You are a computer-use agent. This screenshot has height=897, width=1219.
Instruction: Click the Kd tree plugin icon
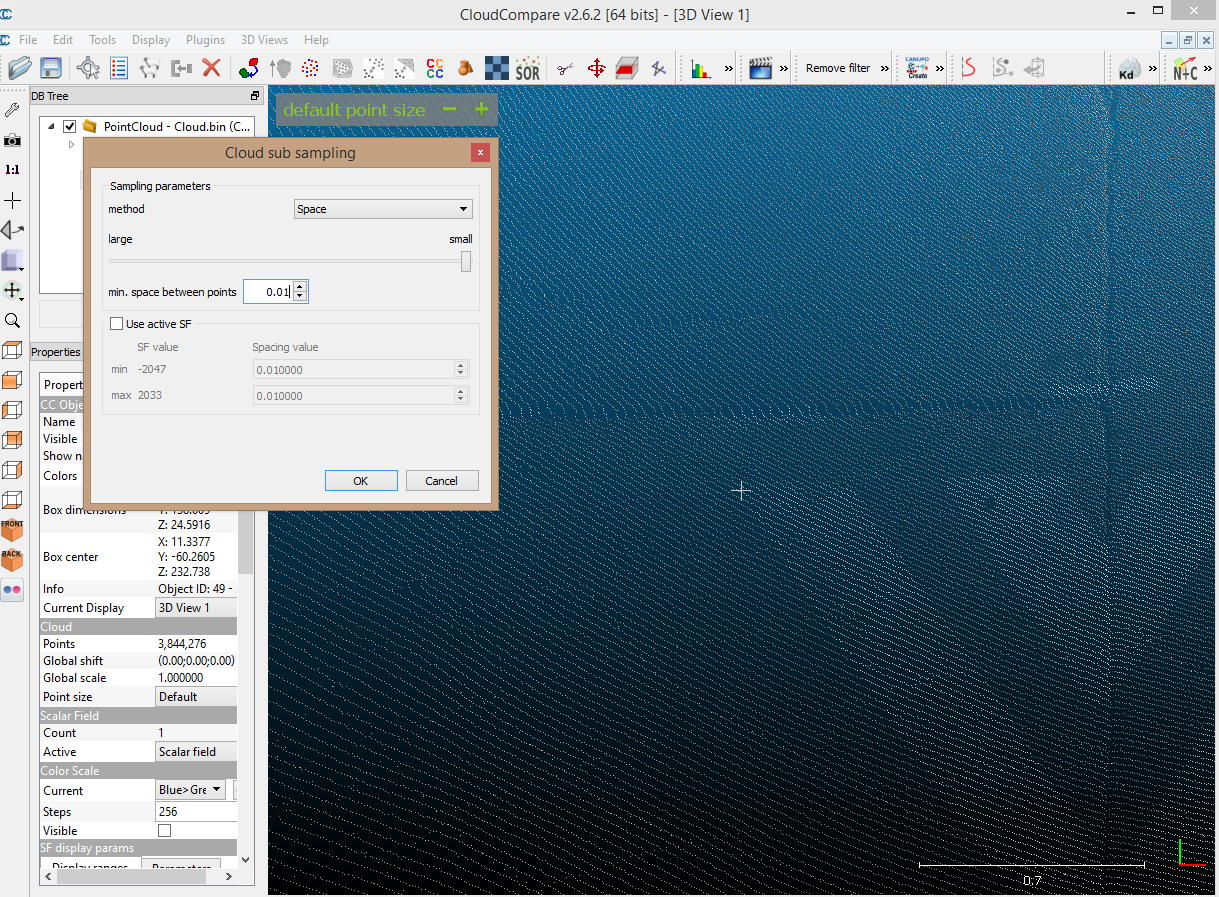click(1129, 68)
